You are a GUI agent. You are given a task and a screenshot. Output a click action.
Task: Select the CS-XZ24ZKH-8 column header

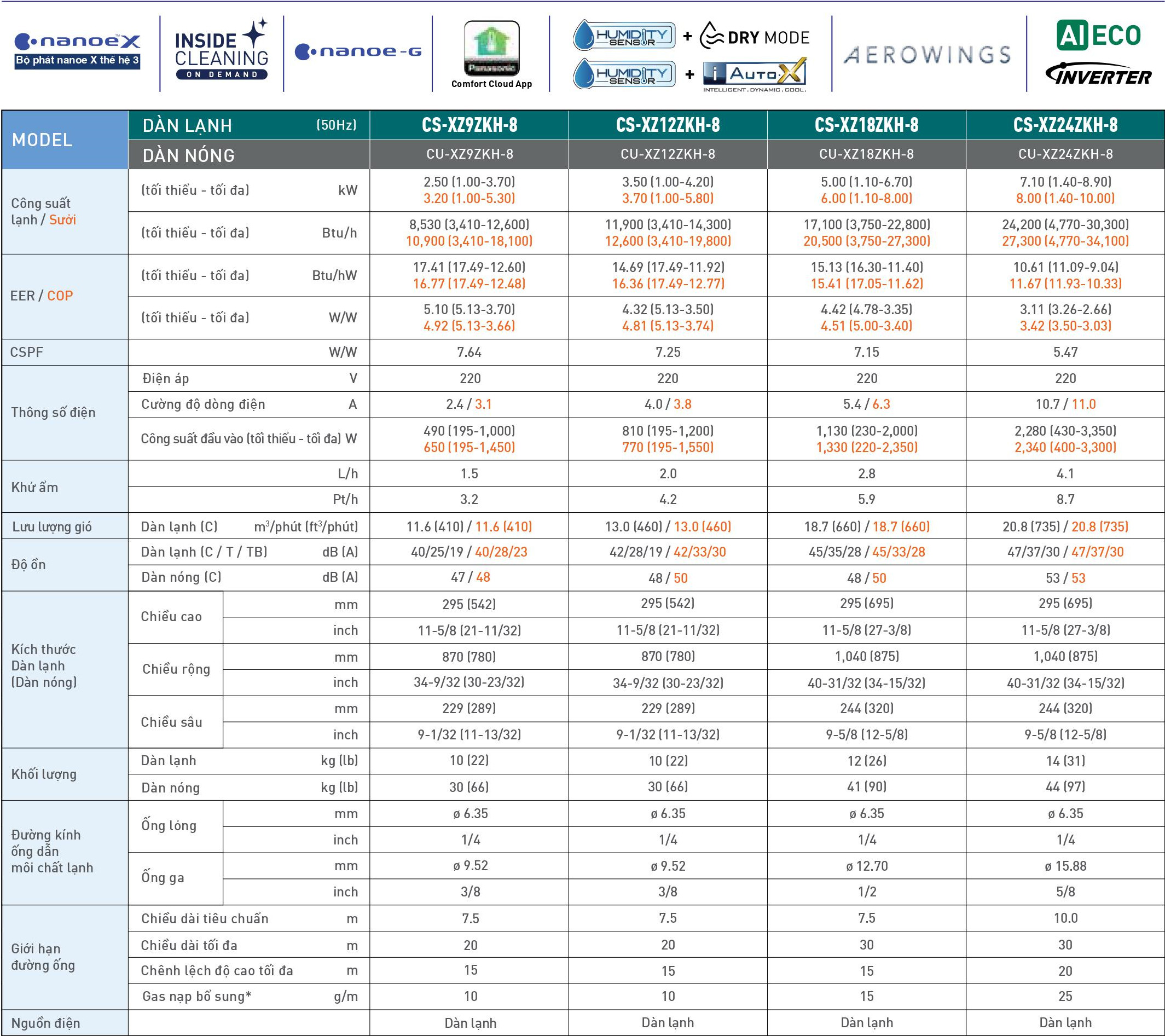(1065, 125)
